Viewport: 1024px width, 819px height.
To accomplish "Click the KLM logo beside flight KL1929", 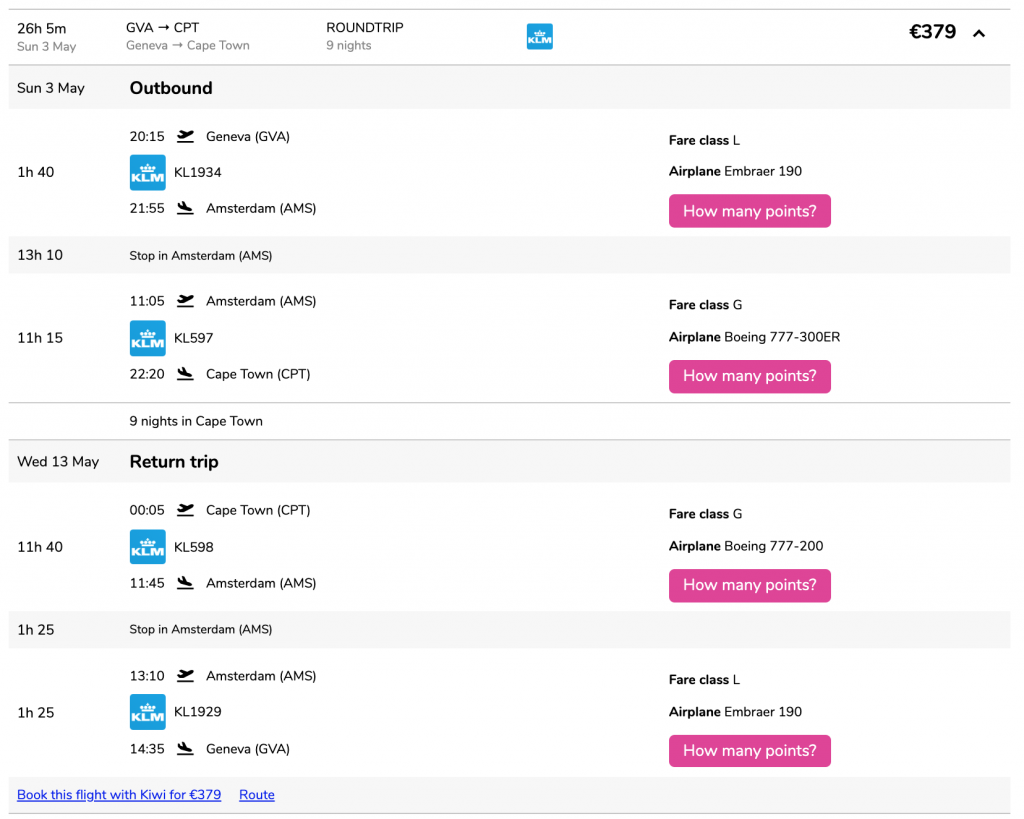I will pyautogui.click(x=148, y=712).
